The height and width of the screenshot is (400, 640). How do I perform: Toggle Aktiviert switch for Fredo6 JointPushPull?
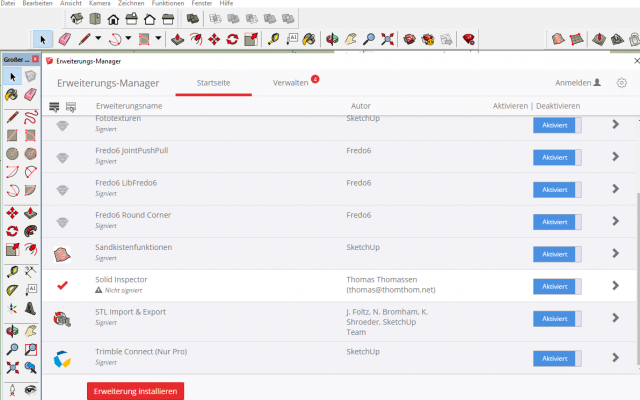[x=556, y=157]
